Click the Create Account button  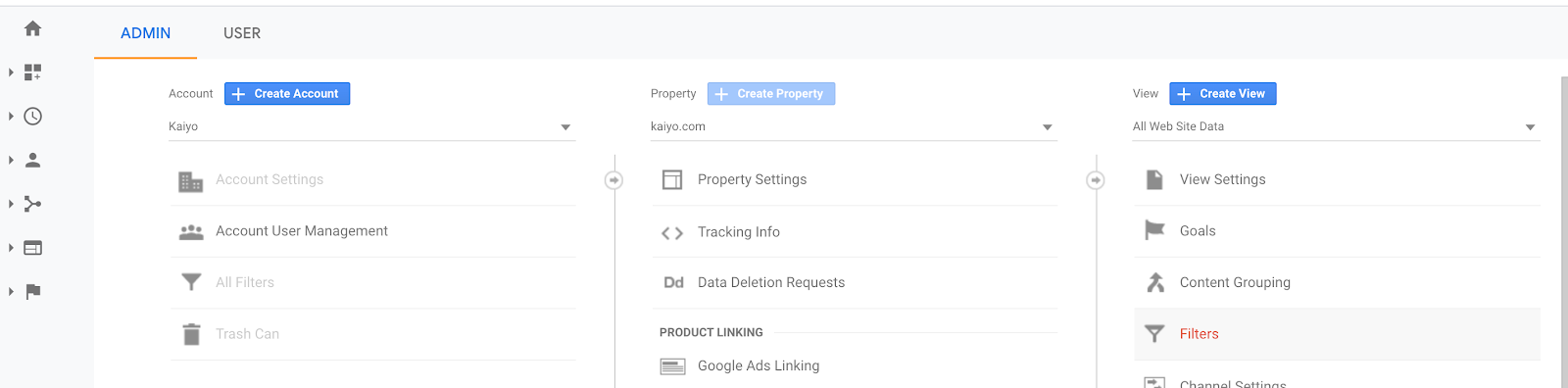287,94
